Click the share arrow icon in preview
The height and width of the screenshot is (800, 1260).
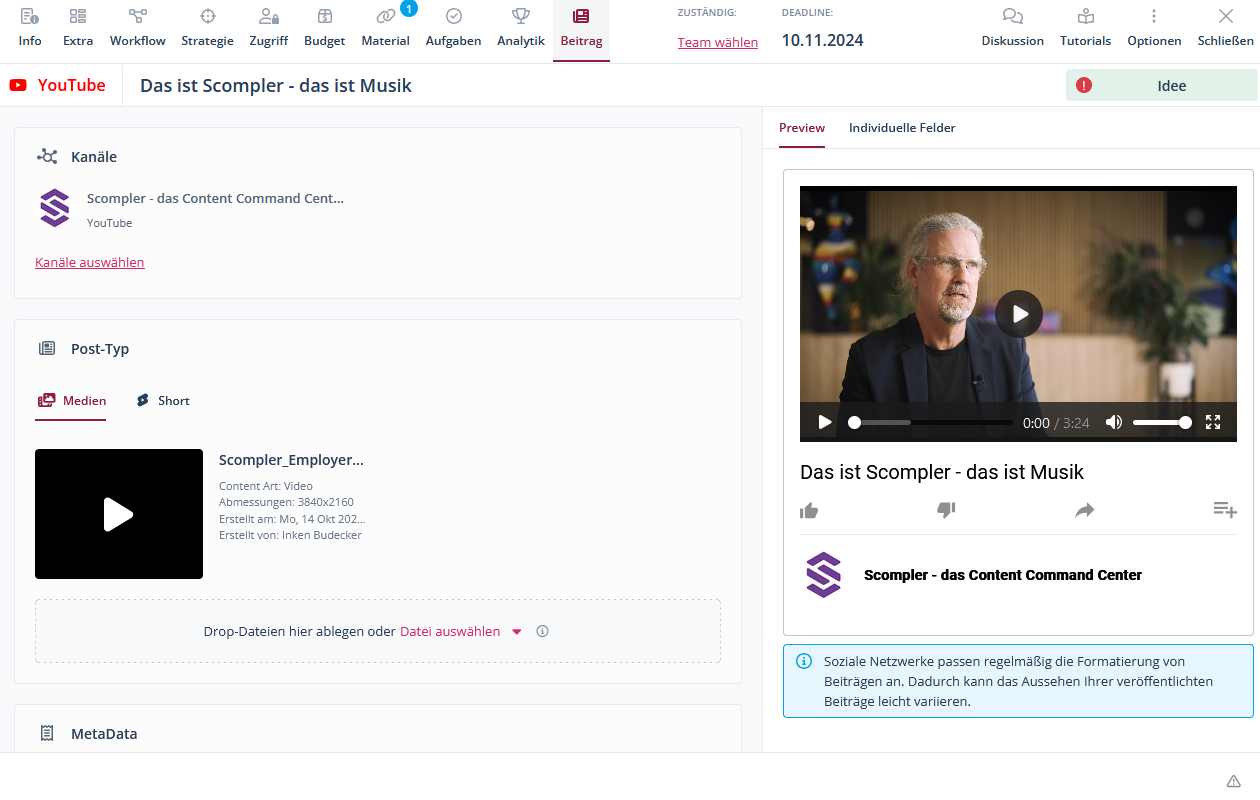click(1085, 511)
